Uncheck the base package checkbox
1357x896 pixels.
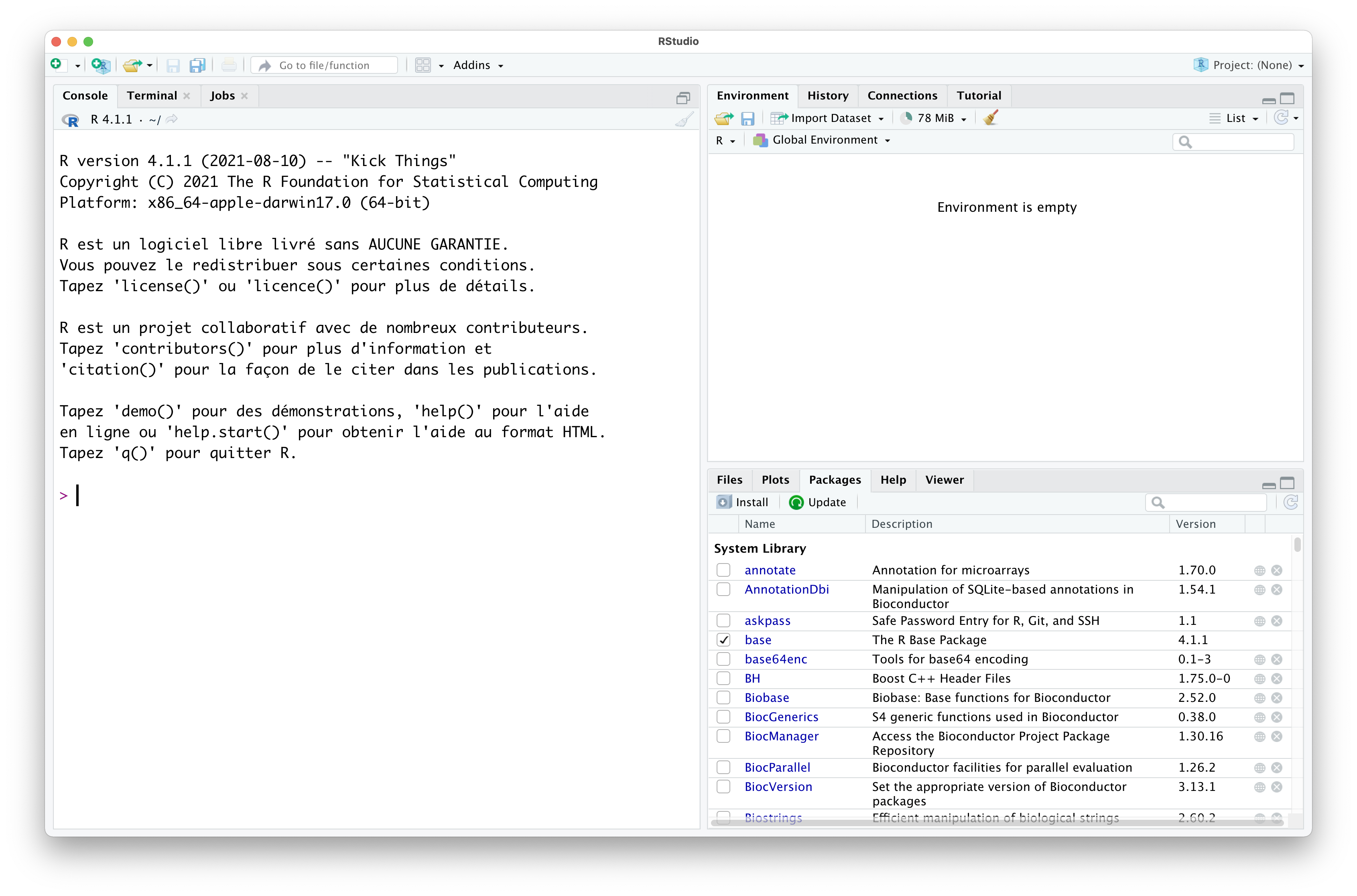(723, 640)
